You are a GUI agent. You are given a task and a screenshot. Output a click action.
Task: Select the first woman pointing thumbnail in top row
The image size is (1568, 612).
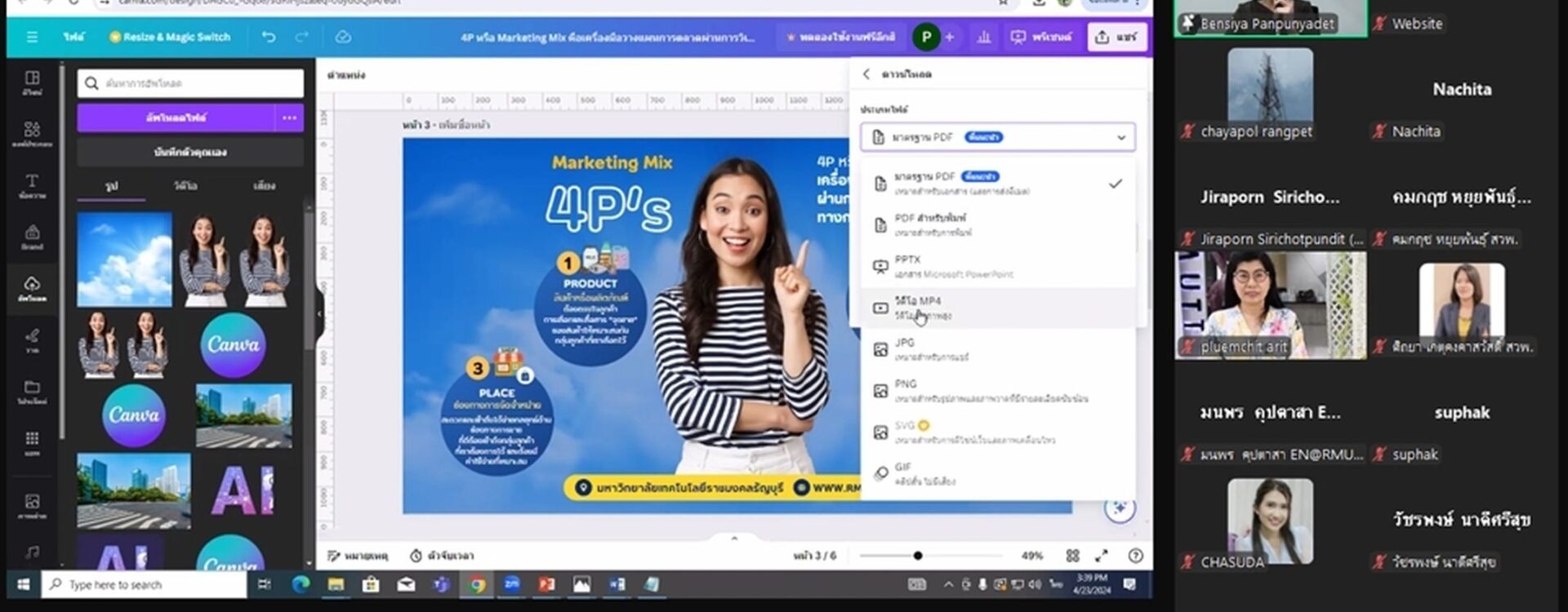pyautogui.click(x=204, y=259)
